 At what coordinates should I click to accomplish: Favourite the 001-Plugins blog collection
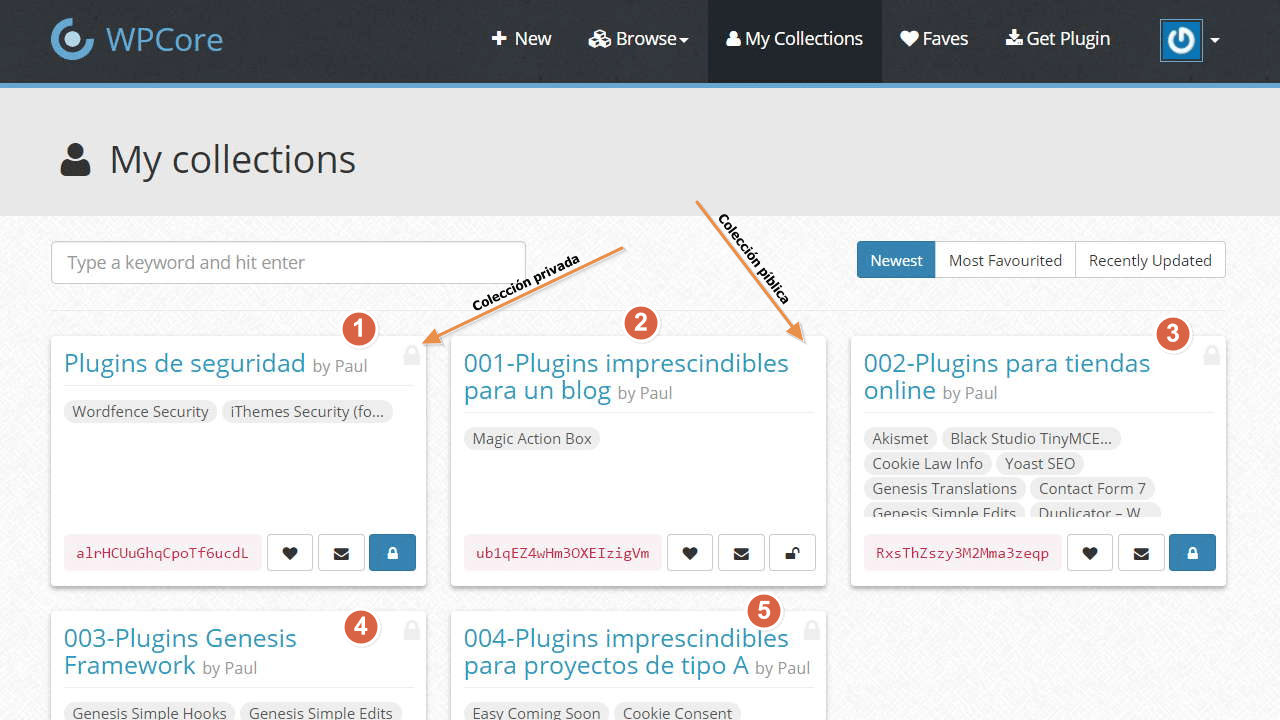coord(690,553)
